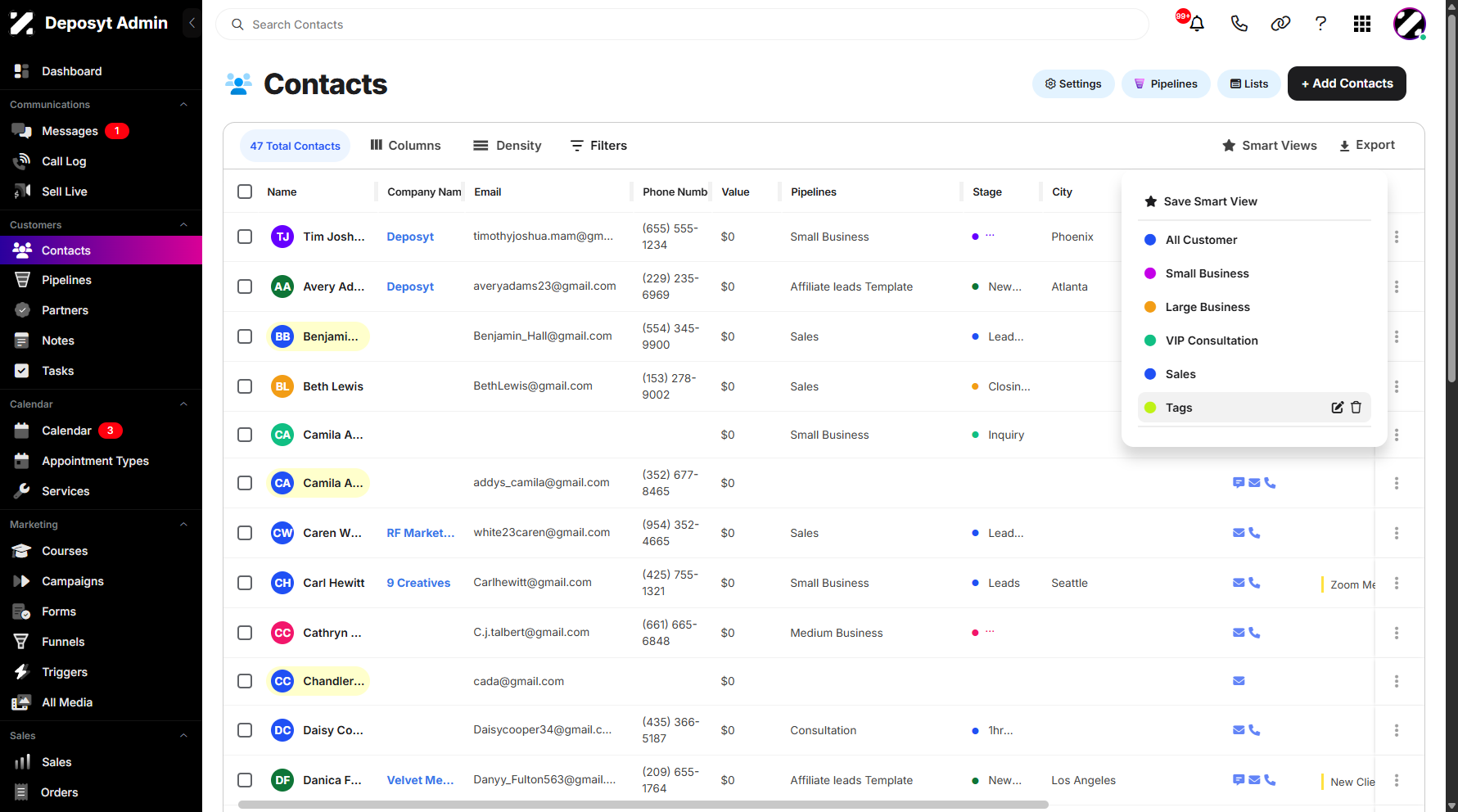Open the Smart Views dropdown

(x=1269, y=146)
